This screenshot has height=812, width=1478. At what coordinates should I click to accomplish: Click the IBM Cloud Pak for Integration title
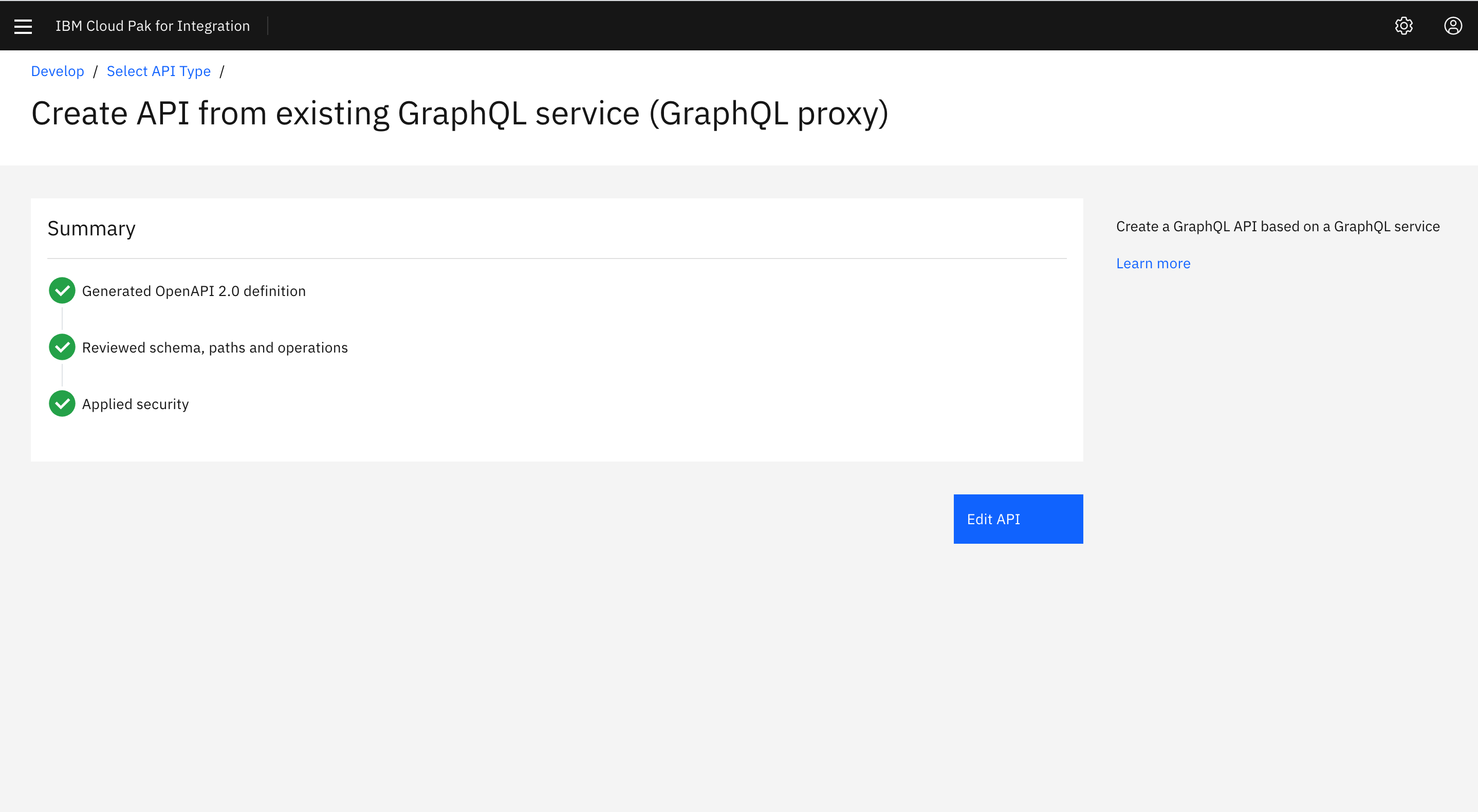[x=153, y=26]
